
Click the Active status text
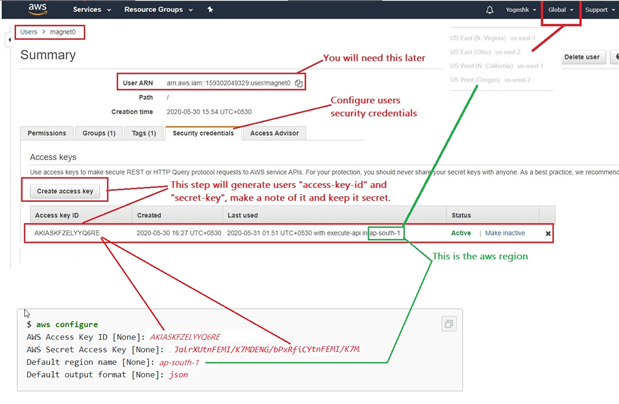(x=461, y=233)
